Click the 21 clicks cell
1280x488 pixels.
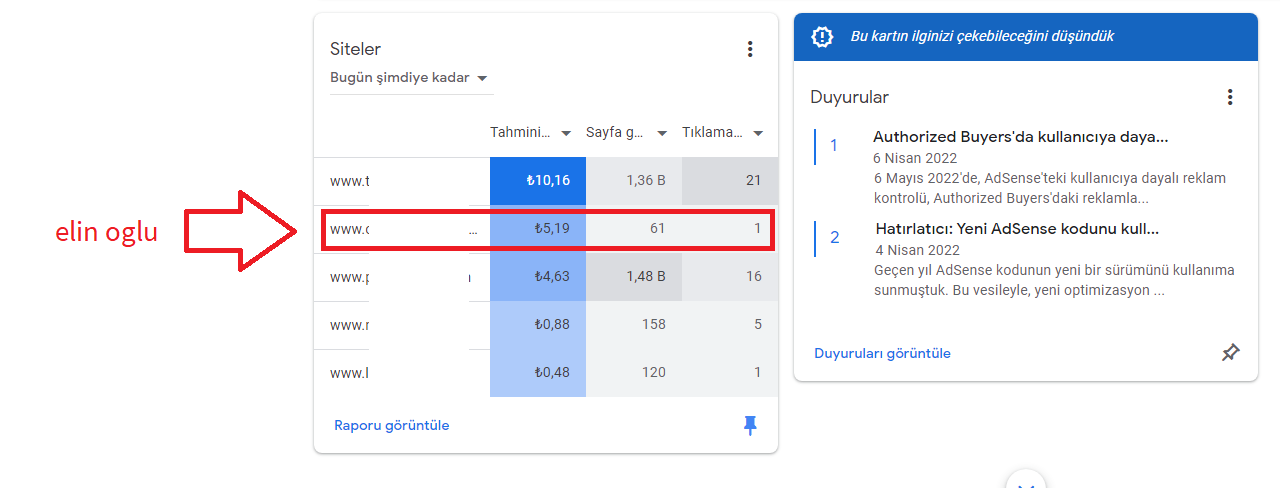[730, 181]
